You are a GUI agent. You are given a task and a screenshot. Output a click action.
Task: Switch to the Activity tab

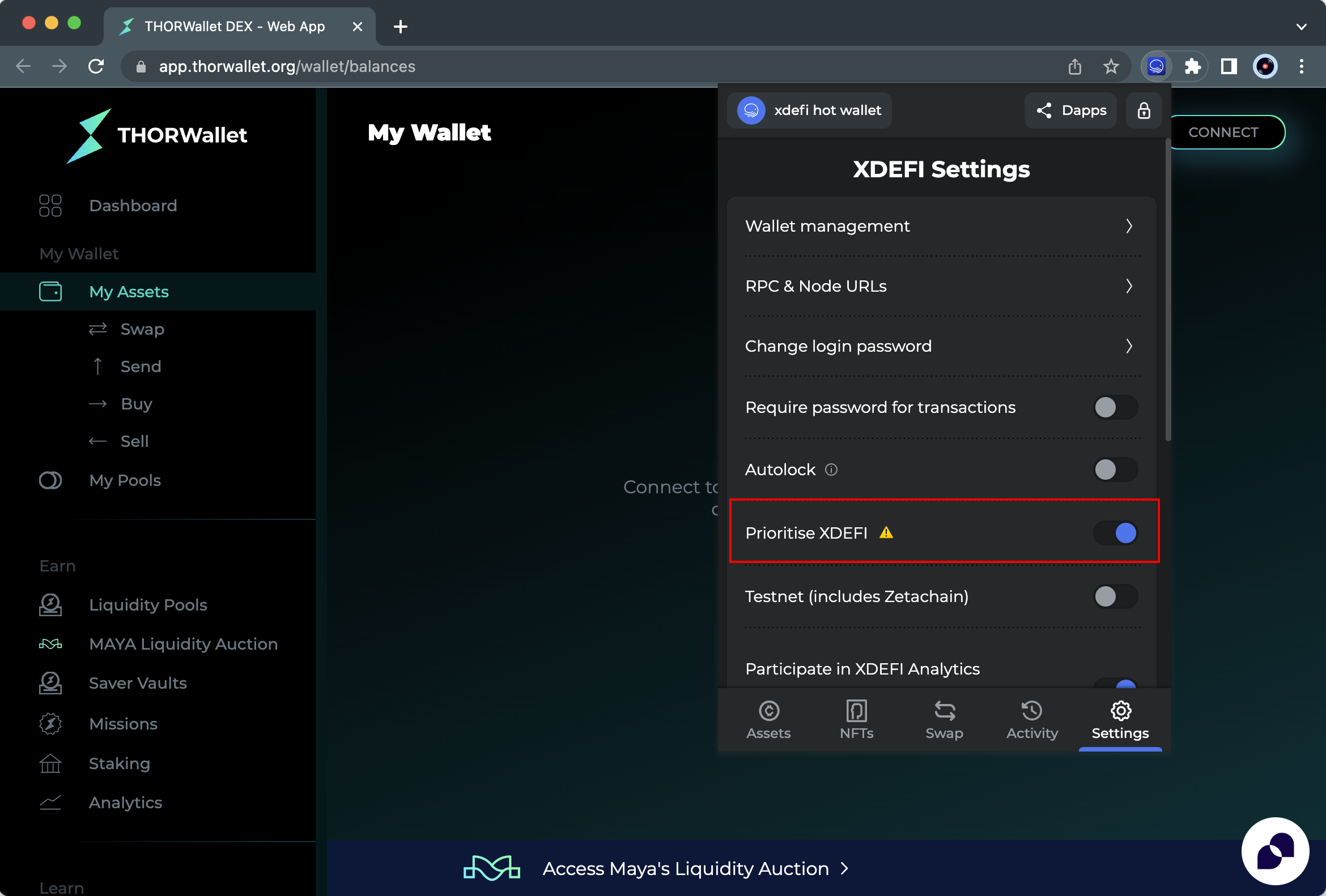tap(1031, 720)
